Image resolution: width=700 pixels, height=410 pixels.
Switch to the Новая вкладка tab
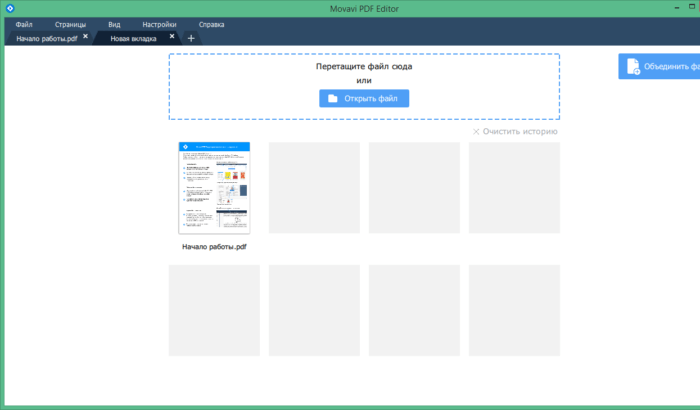click(x=133, y=38)
